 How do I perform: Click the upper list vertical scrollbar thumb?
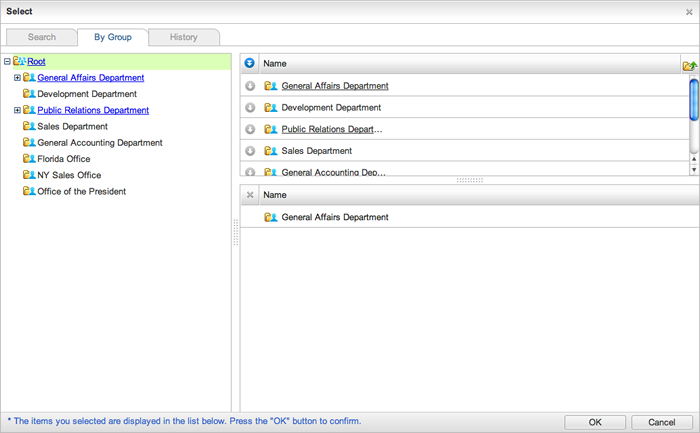pyautogui.click(x=694, y=98)
